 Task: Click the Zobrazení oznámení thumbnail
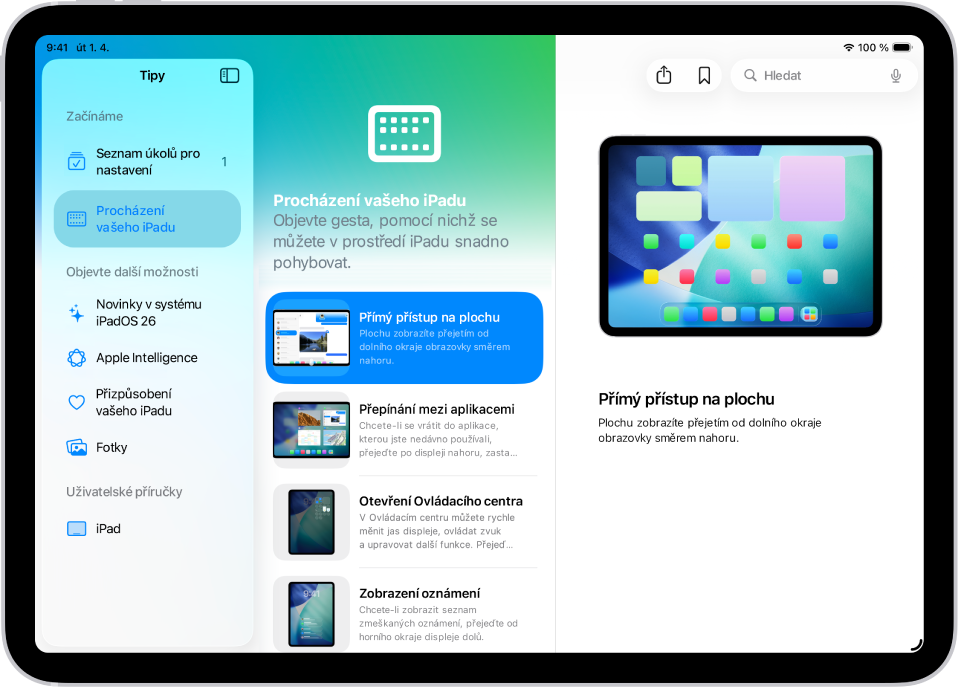[x=312, y=614]
